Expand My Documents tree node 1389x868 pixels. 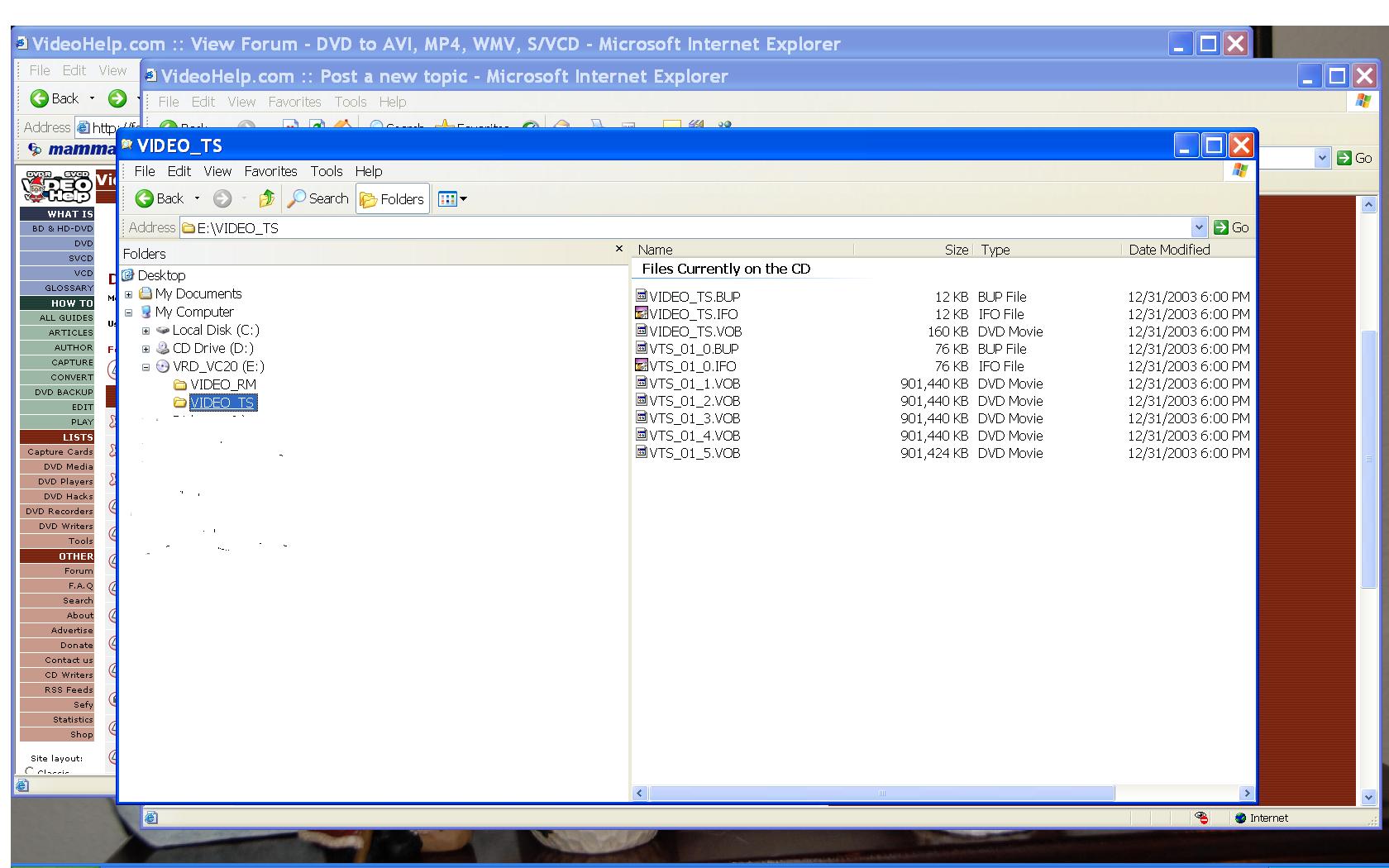coord(128,294)
